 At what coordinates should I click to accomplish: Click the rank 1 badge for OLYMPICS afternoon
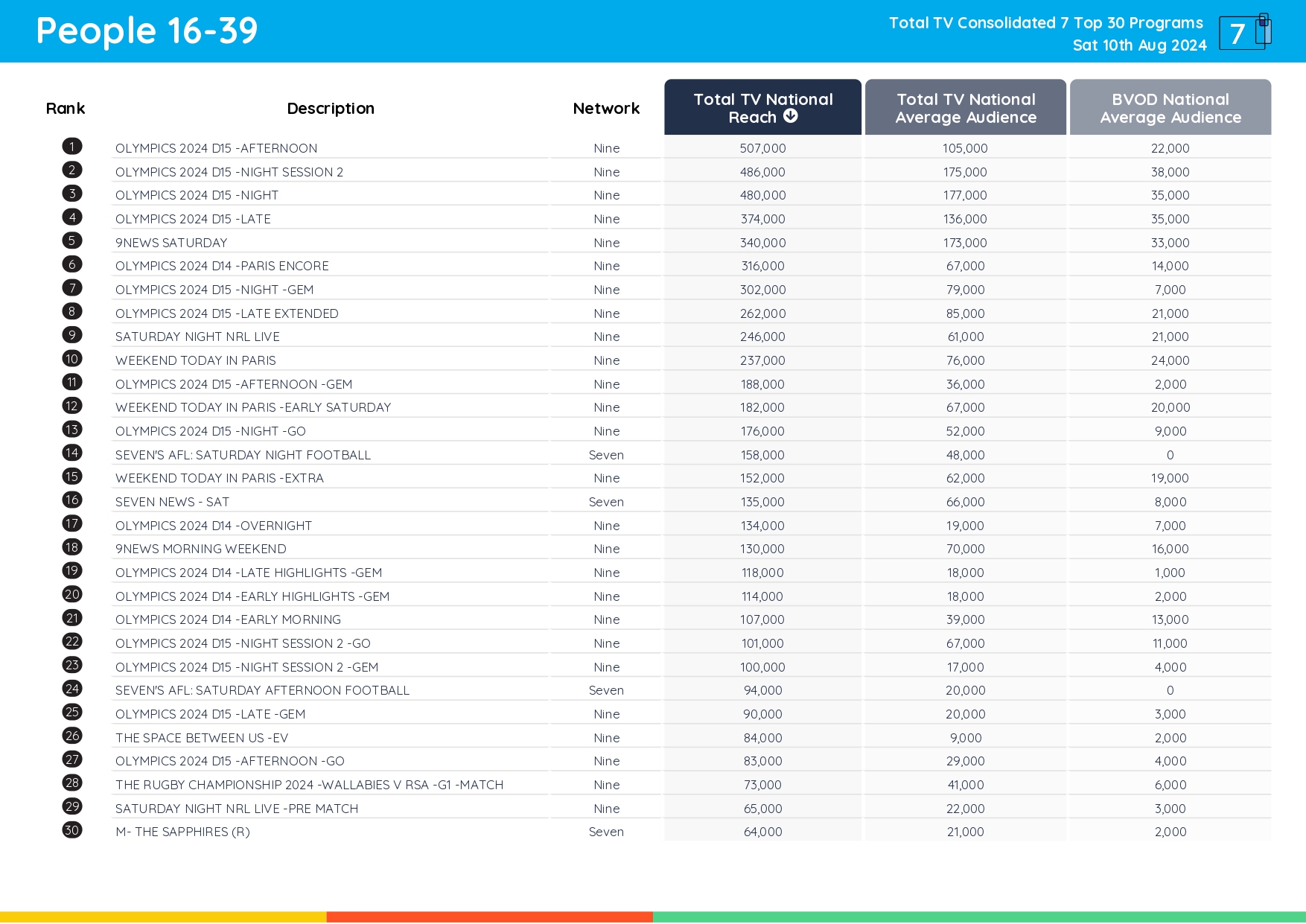[71, 146]
